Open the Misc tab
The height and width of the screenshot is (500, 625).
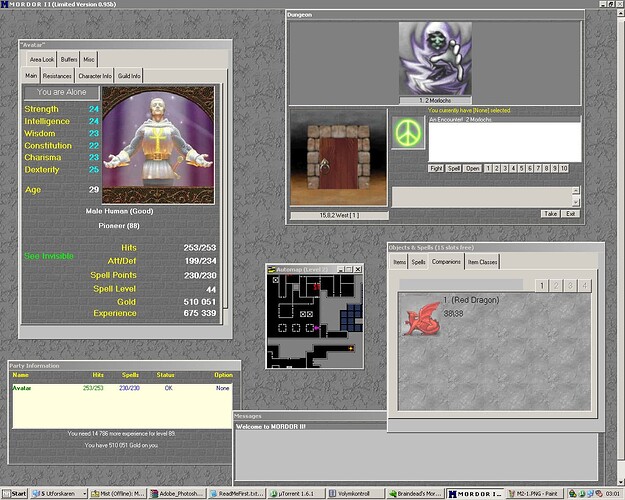88,59
